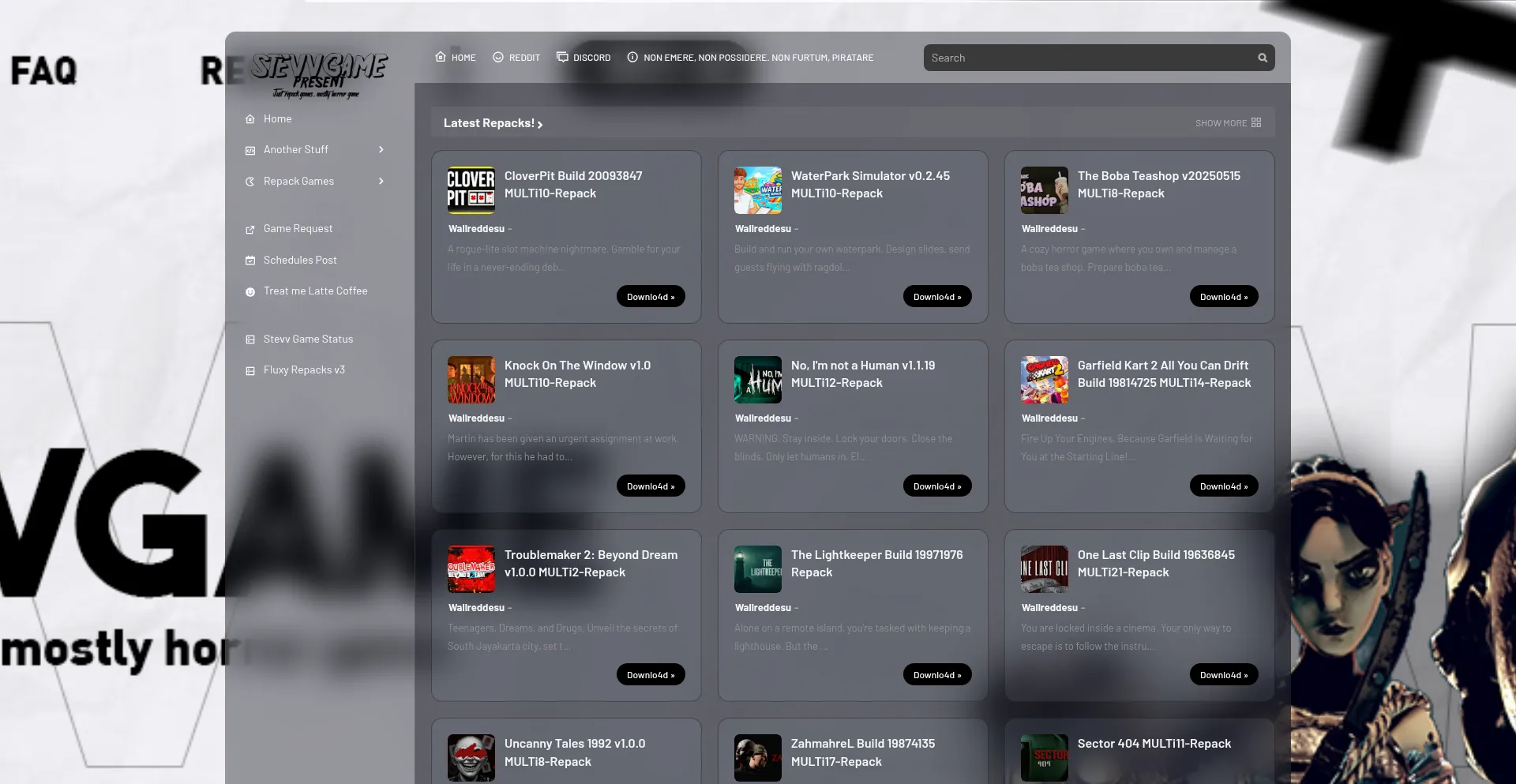
Task: Open the Latest Repacks section heading
Action: pyautogui.click(x=493, y=123)
